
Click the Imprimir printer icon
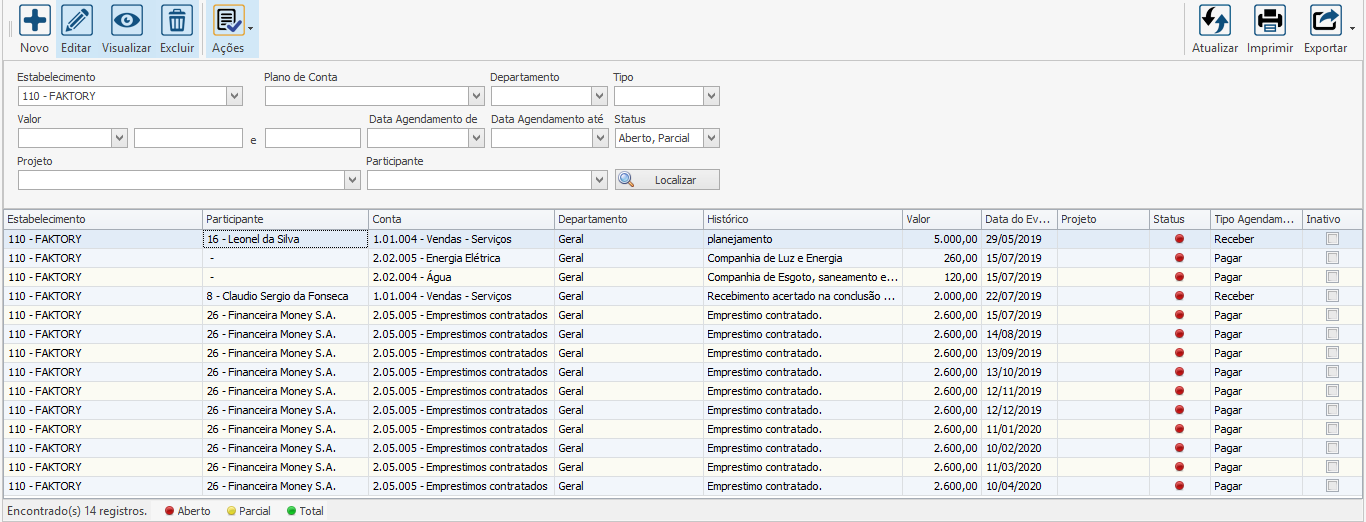point(1270,21)
